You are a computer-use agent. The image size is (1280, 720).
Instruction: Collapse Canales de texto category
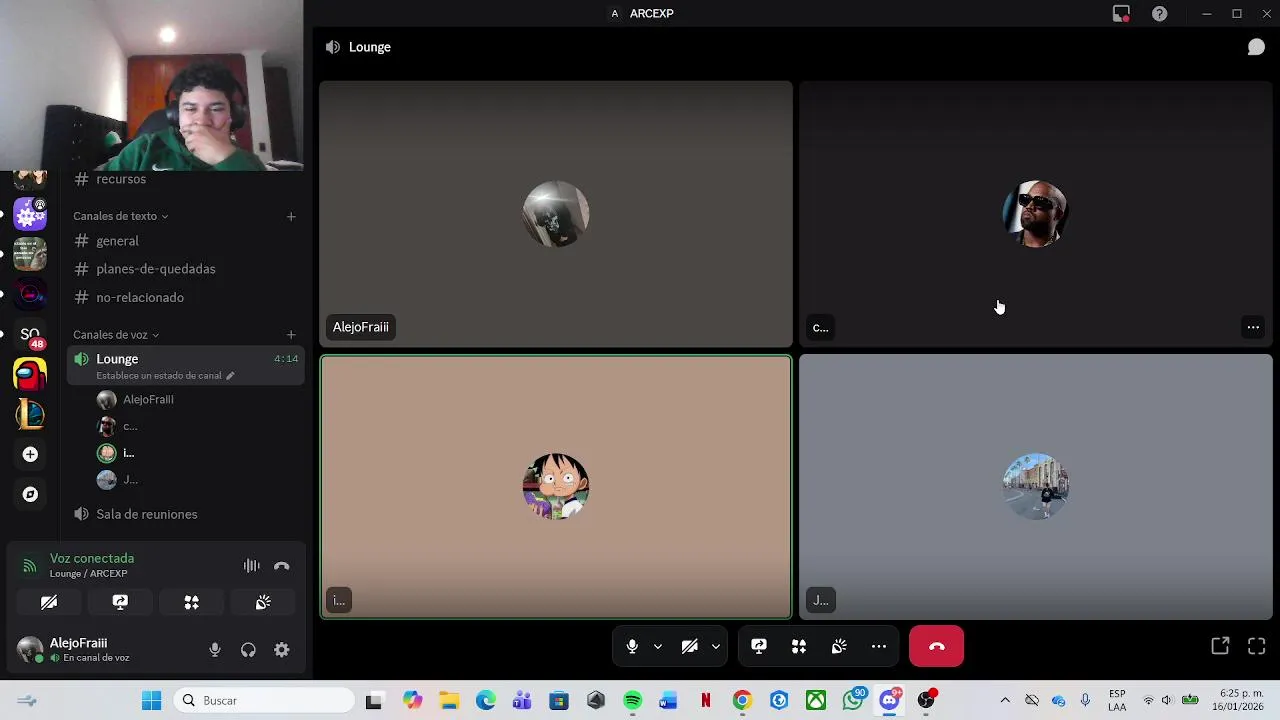pos(120,216)
